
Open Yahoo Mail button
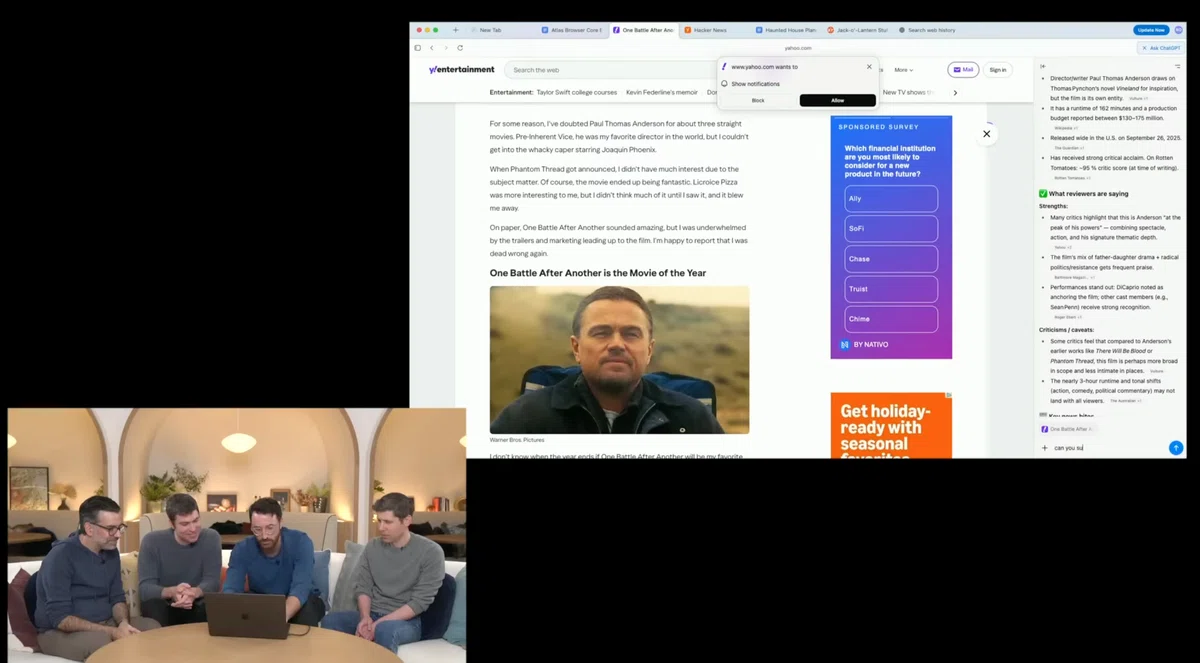pyautogui.click(x=963, y=70)
